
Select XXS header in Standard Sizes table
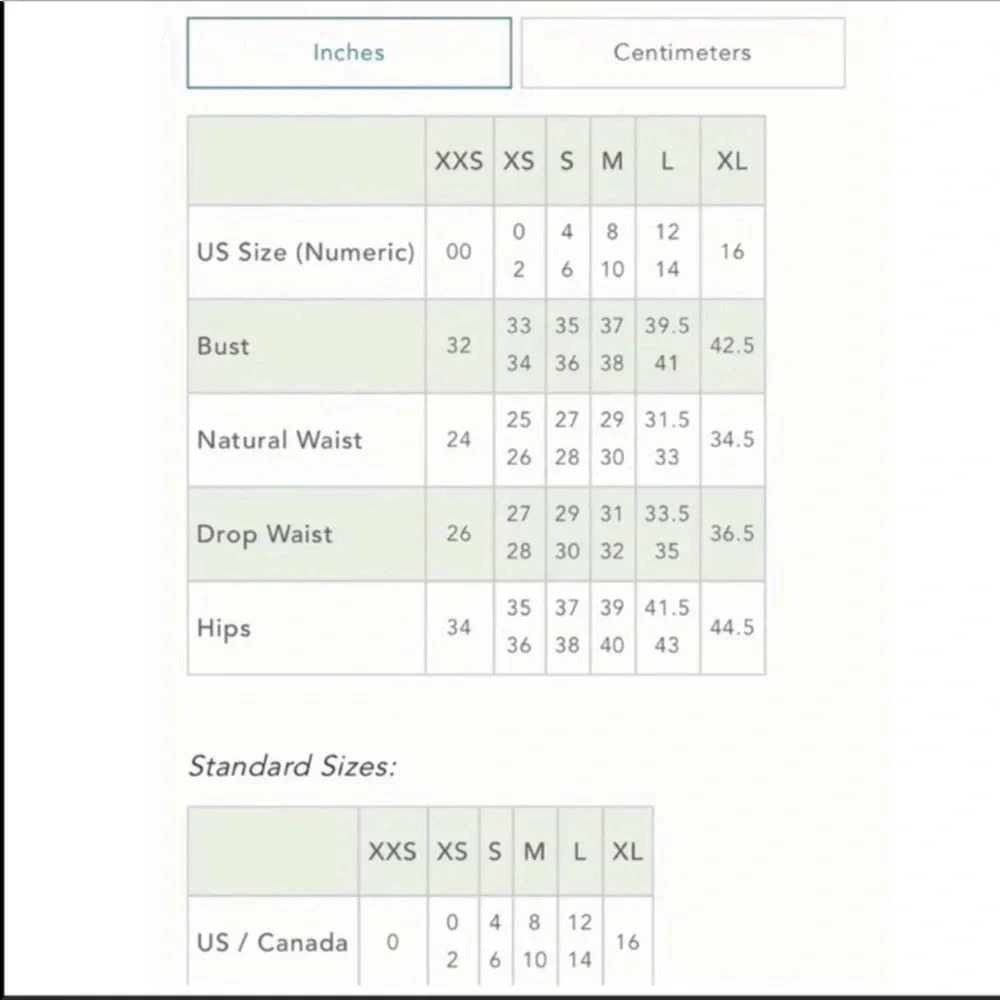click(393, 851)
